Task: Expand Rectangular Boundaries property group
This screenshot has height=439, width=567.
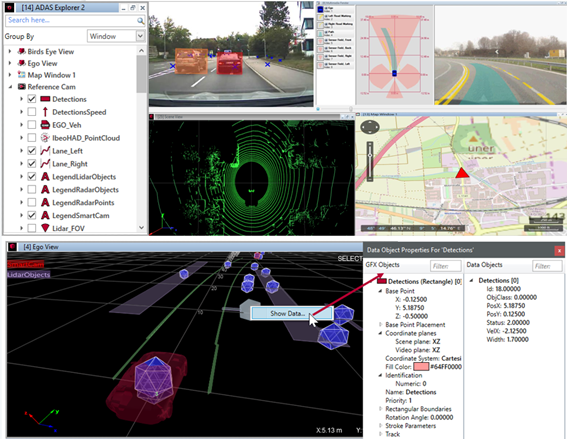Action: pyautogui.click(x=380, y=409)
